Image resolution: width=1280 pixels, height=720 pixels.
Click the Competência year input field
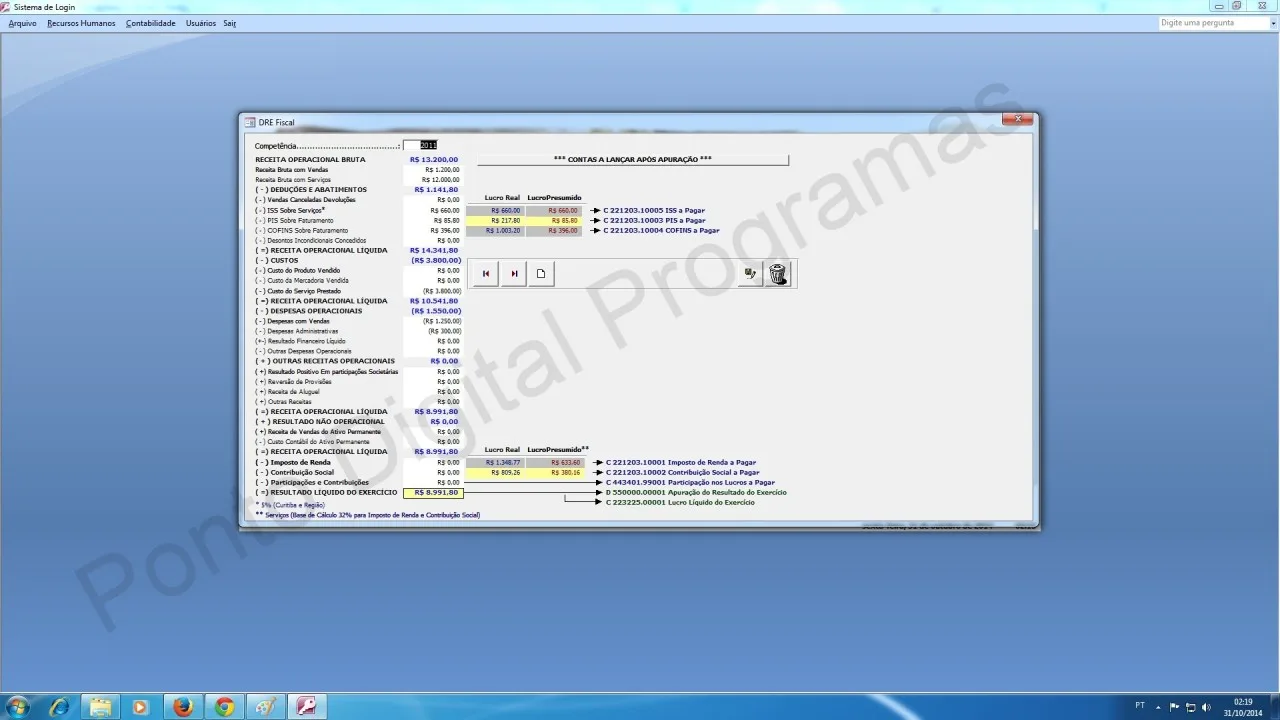coord(420,145)
